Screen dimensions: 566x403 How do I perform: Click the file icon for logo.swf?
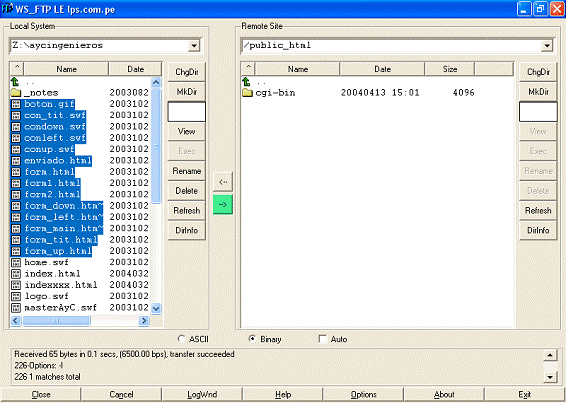coord(16,296)
